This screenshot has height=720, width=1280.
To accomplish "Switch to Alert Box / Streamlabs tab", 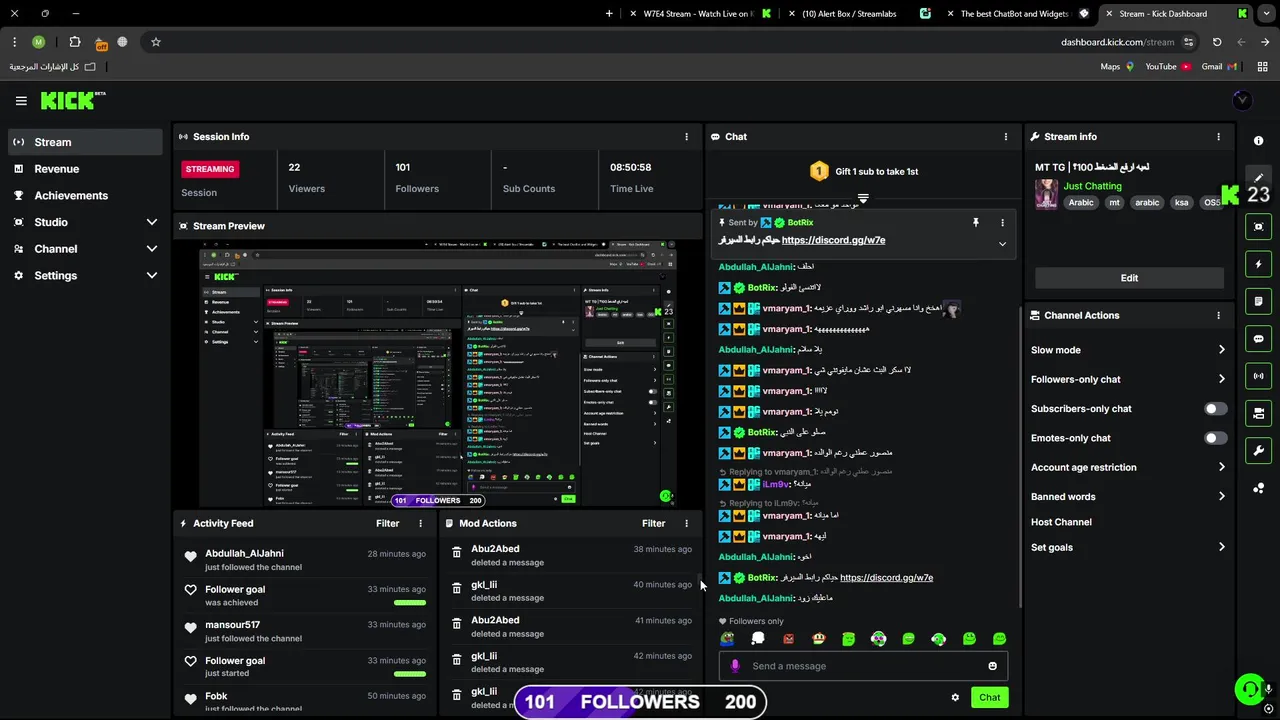I will click(860, 14).
